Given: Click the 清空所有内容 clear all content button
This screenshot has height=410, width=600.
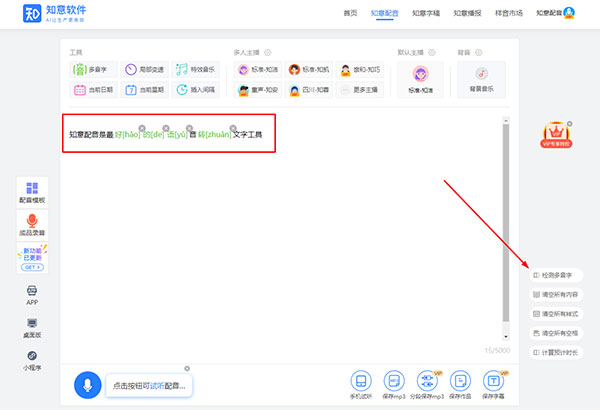Looking at the screenshot, I should (x=556, y=294).
